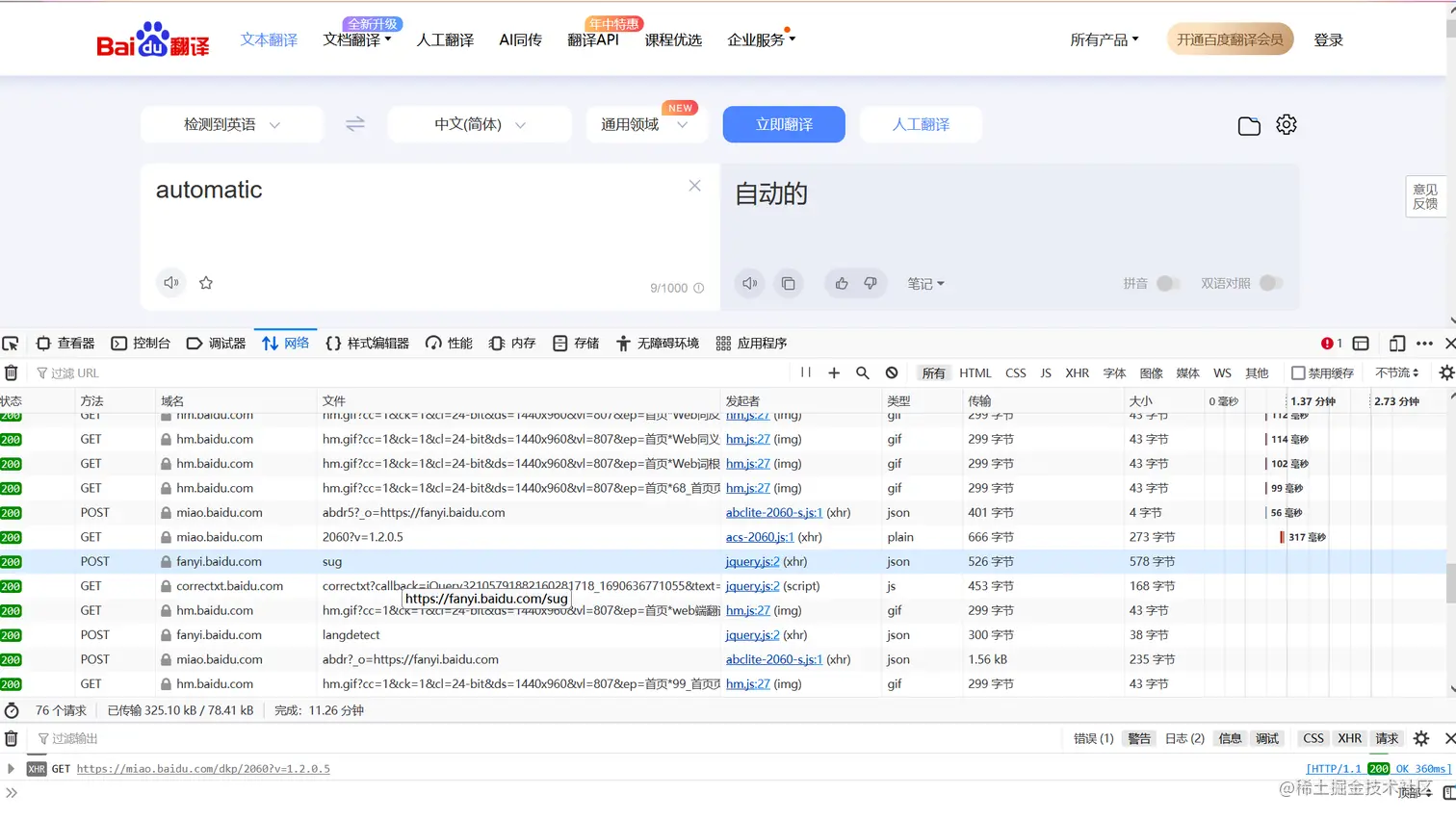Open initiator link acs-2060.js:1
Screen dimensions: 1456x820
pos(760,537)
